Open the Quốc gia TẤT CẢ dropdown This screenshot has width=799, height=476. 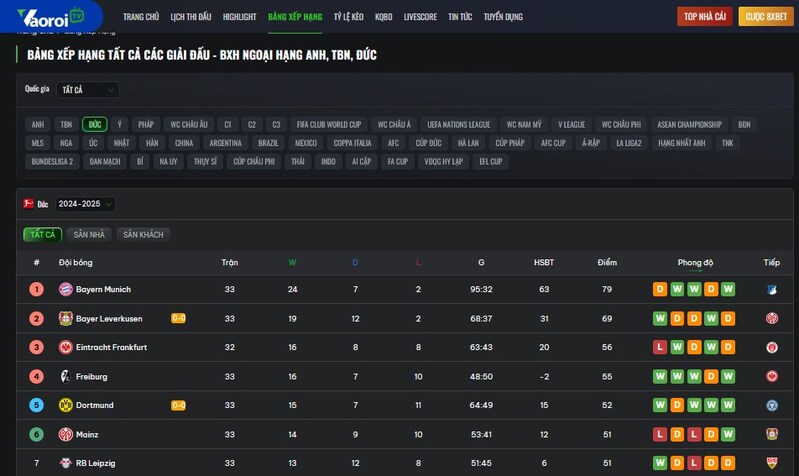(88, 90)
